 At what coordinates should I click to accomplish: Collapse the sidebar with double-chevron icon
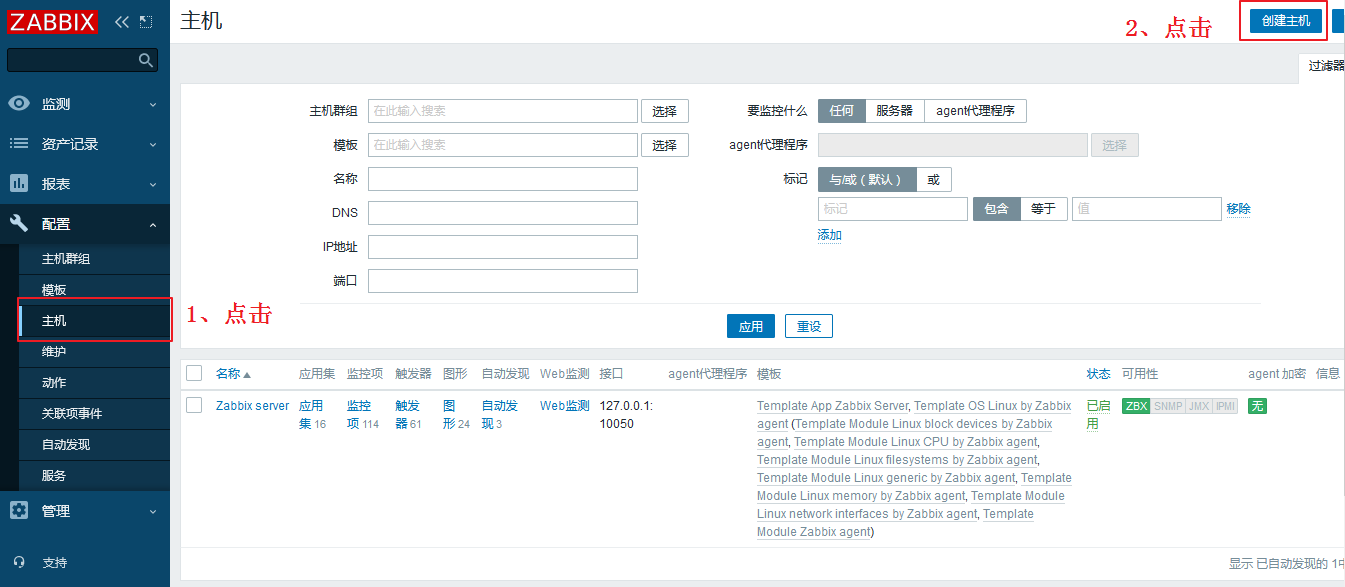point(122,21)
